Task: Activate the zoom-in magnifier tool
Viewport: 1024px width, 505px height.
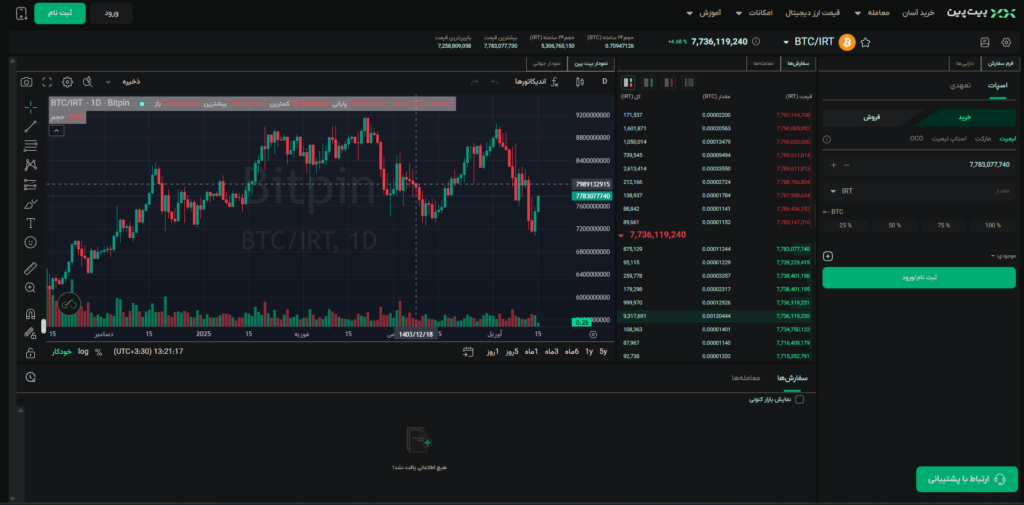Action: 30,287
